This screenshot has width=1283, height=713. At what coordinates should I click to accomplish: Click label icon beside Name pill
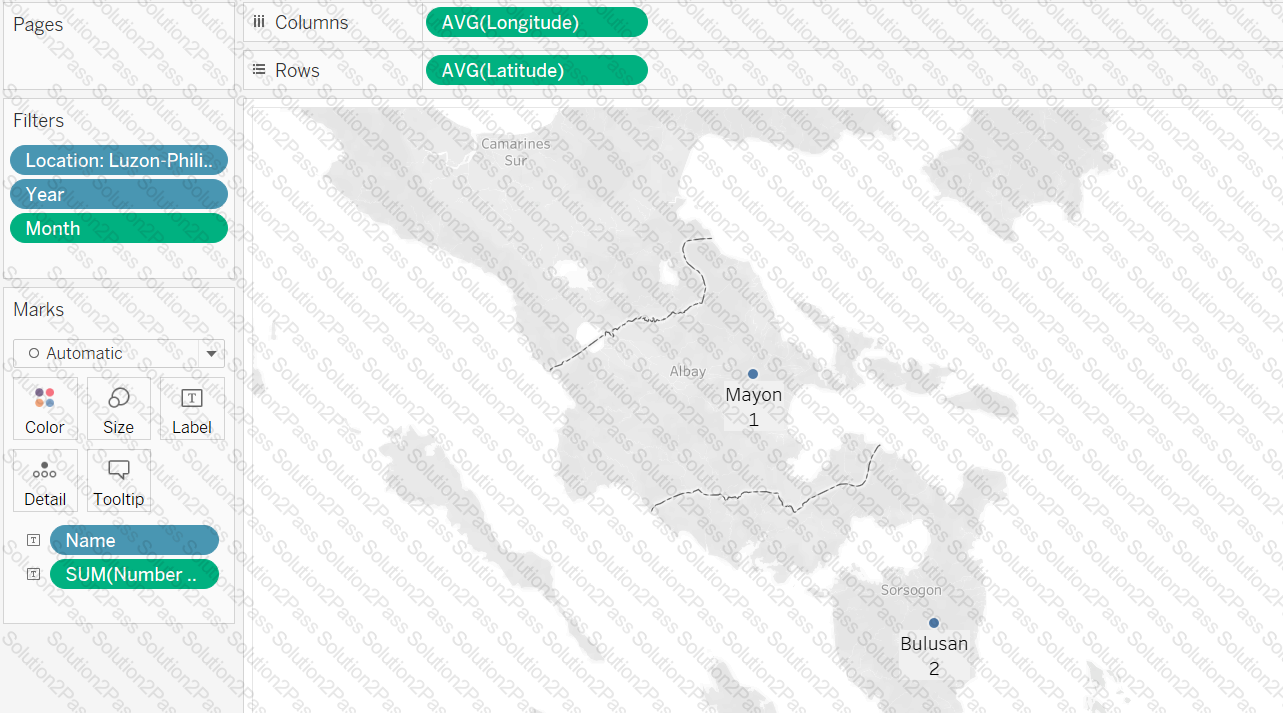(x=34, y=540)
